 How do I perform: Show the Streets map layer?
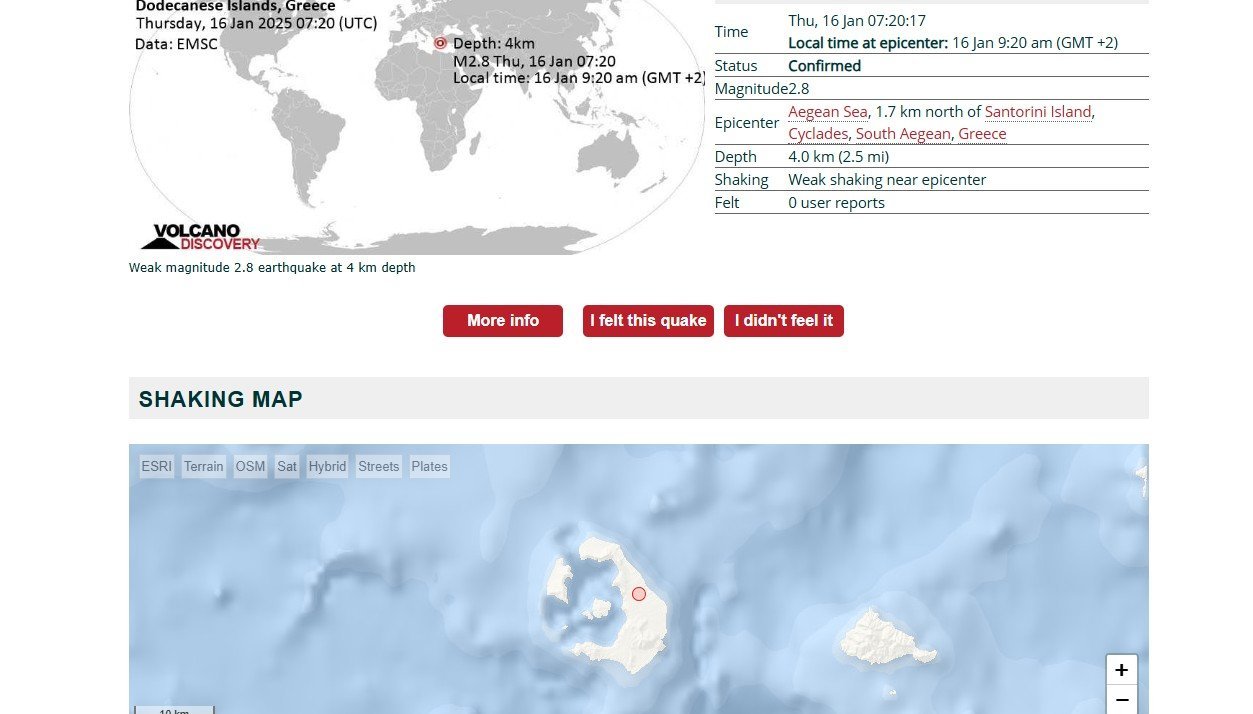[x=379, y=466]
